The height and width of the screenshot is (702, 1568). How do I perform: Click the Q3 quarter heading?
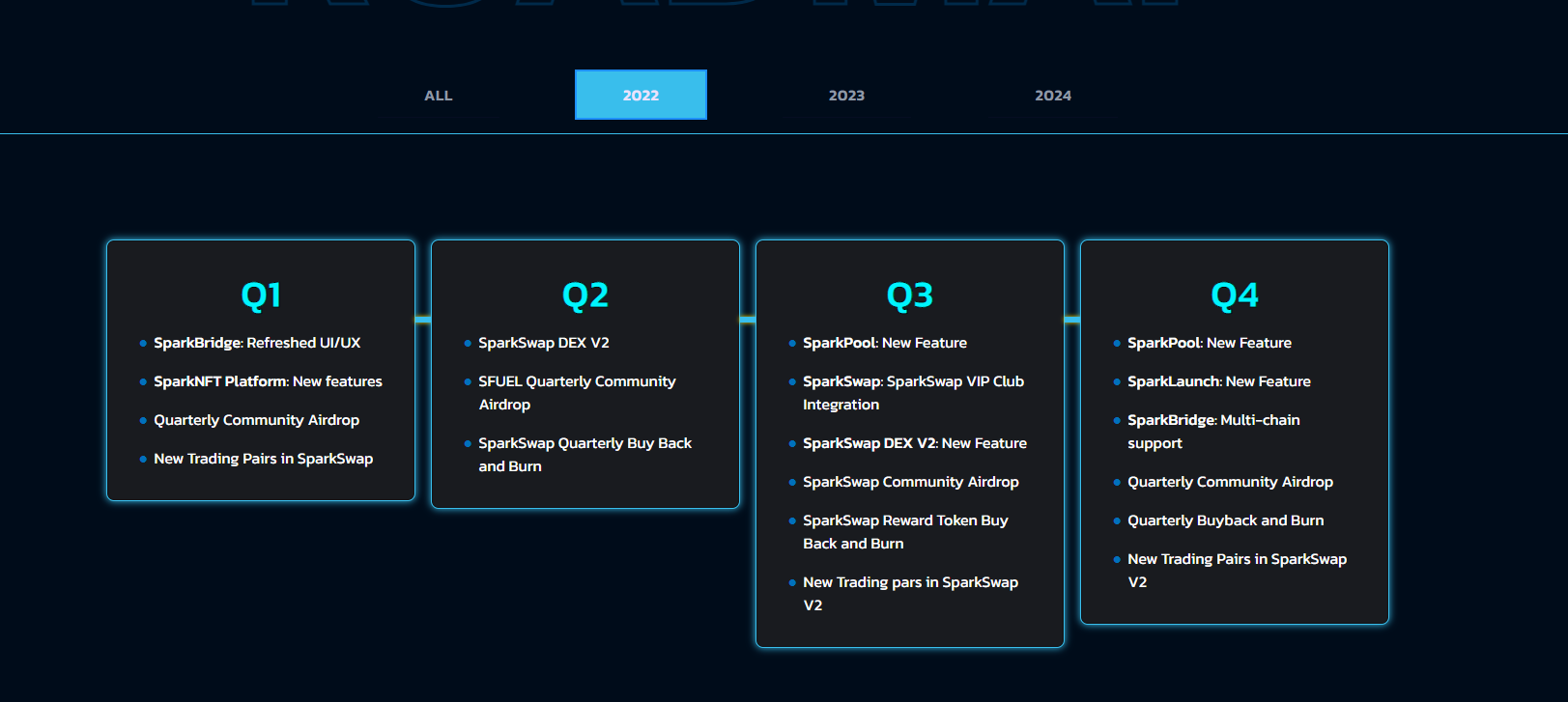910,295
